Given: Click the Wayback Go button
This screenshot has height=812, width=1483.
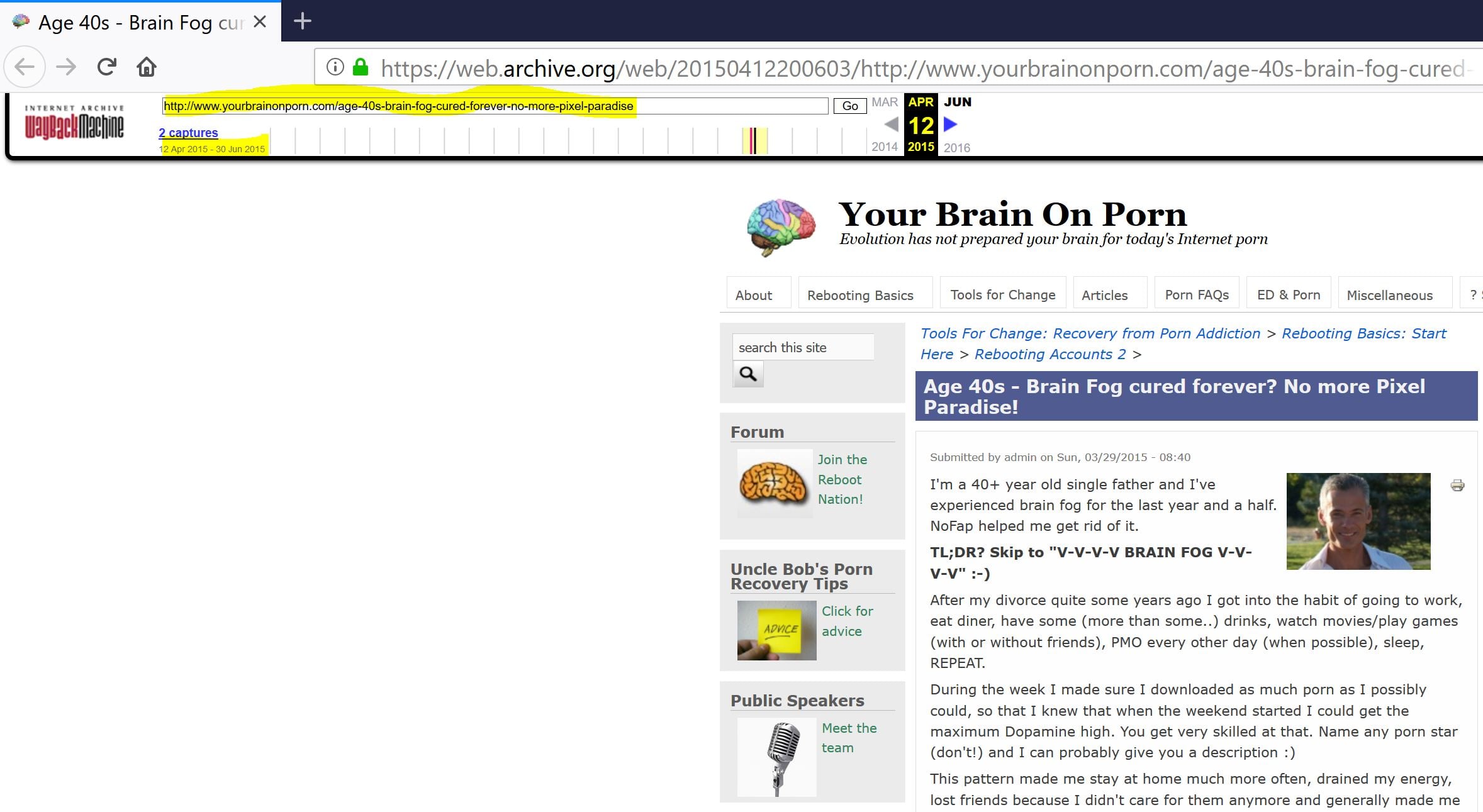Looking at the screenshot, I should click(849, 106).
